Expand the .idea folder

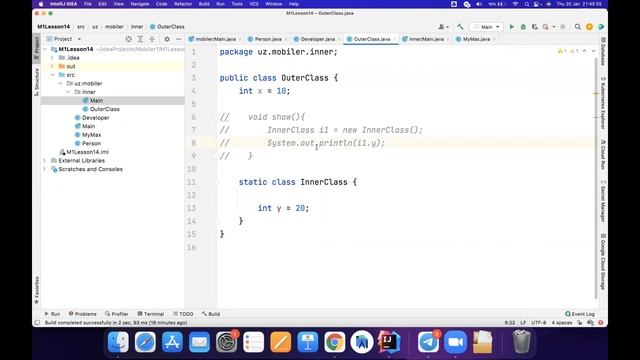point(52,58)
